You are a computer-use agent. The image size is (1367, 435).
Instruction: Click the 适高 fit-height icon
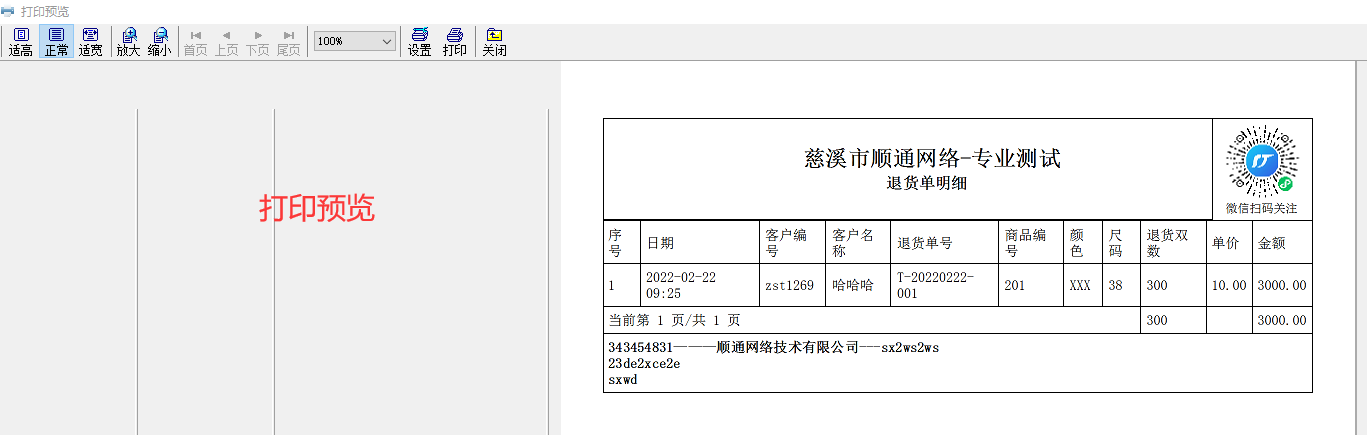21,41
